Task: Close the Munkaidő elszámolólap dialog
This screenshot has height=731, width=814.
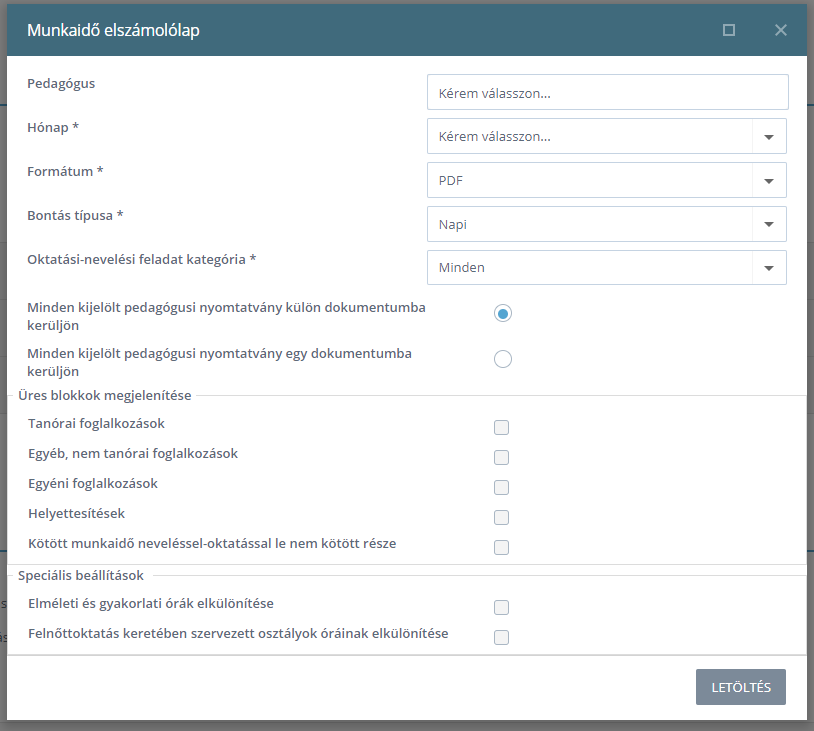Action: coord(780,30)
